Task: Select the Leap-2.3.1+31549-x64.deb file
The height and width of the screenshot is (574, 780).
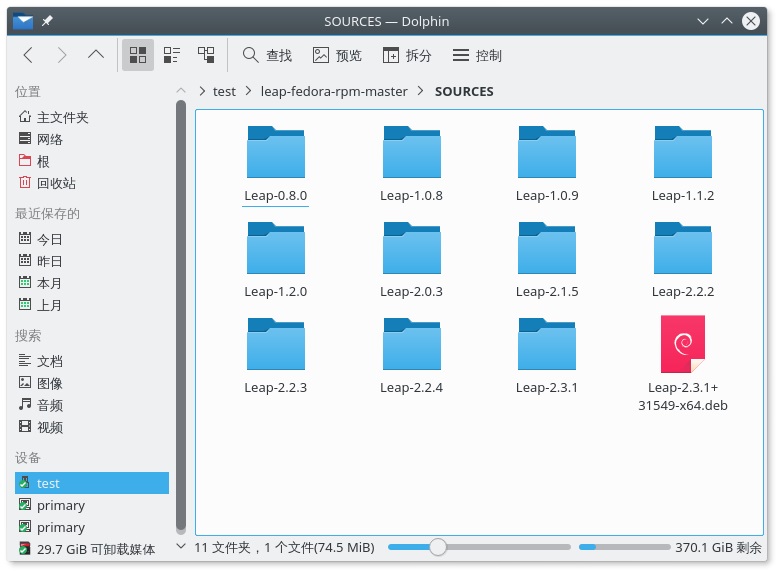Action: click(x=683, y=364)
